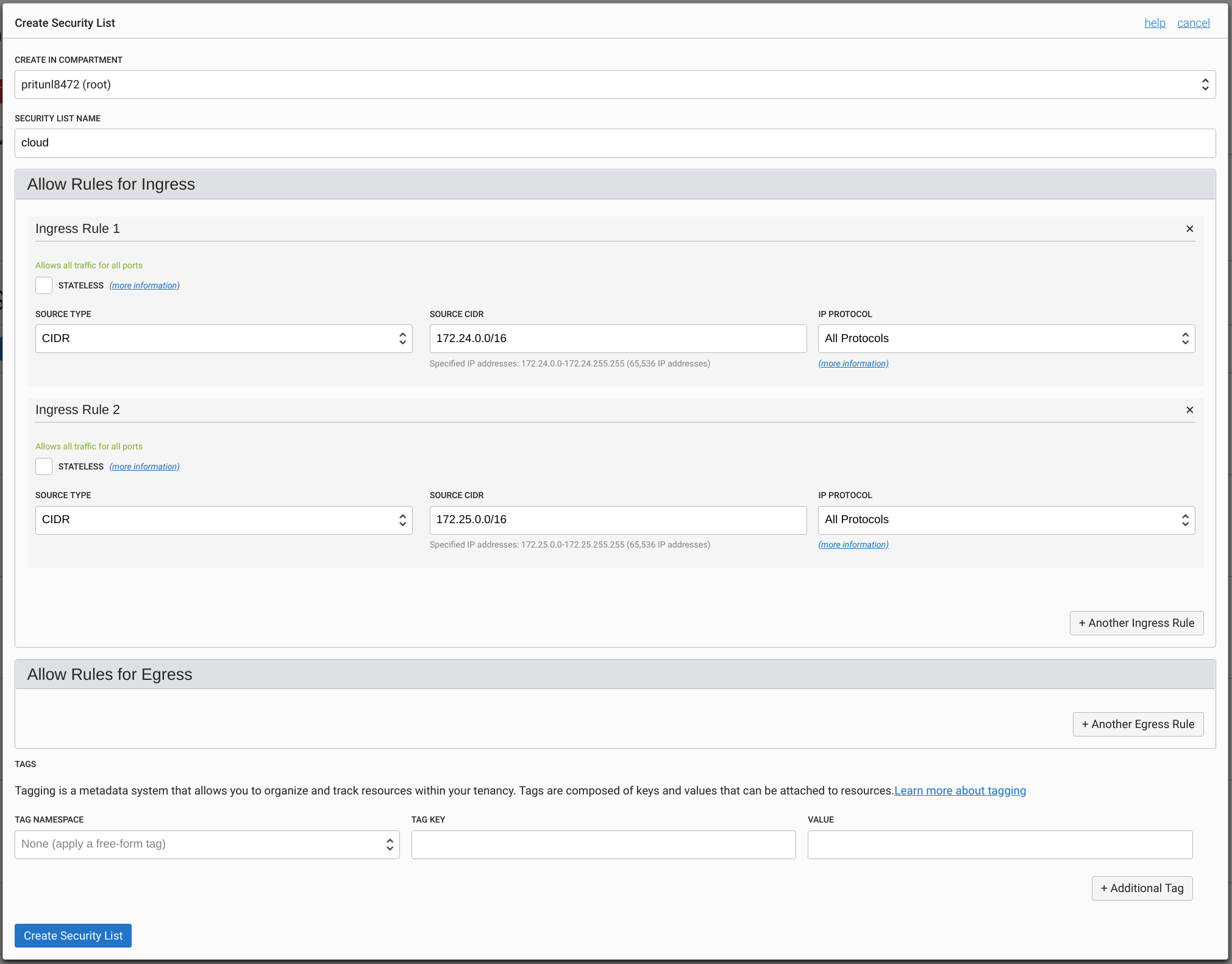The height and width of the screenshot is (964, 1232).
Task: Click the Ingress Rule 2 title
Action: coord(77,410)
